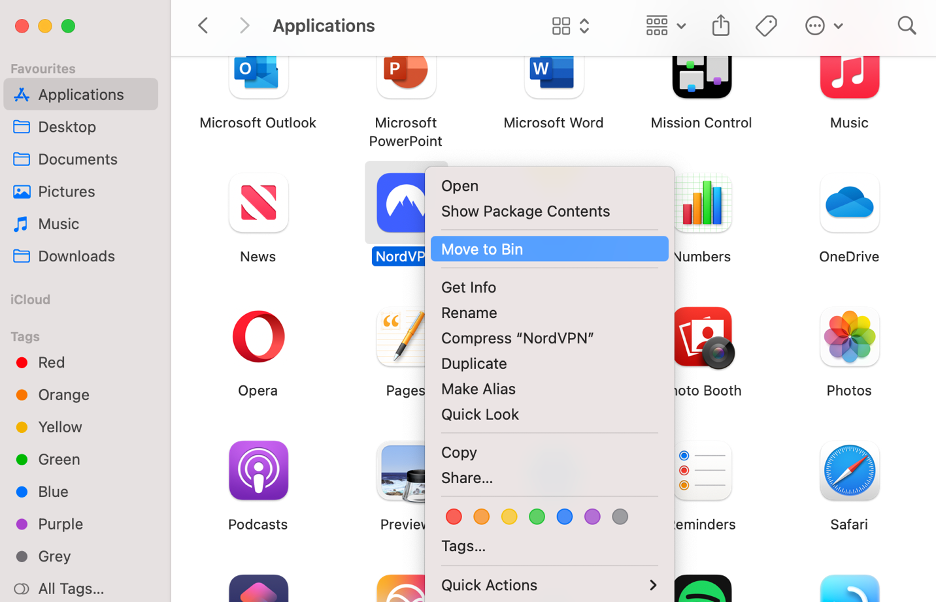The image size is (936, 602).
Task: Open the Microsoft Word app
Action: 553,74
